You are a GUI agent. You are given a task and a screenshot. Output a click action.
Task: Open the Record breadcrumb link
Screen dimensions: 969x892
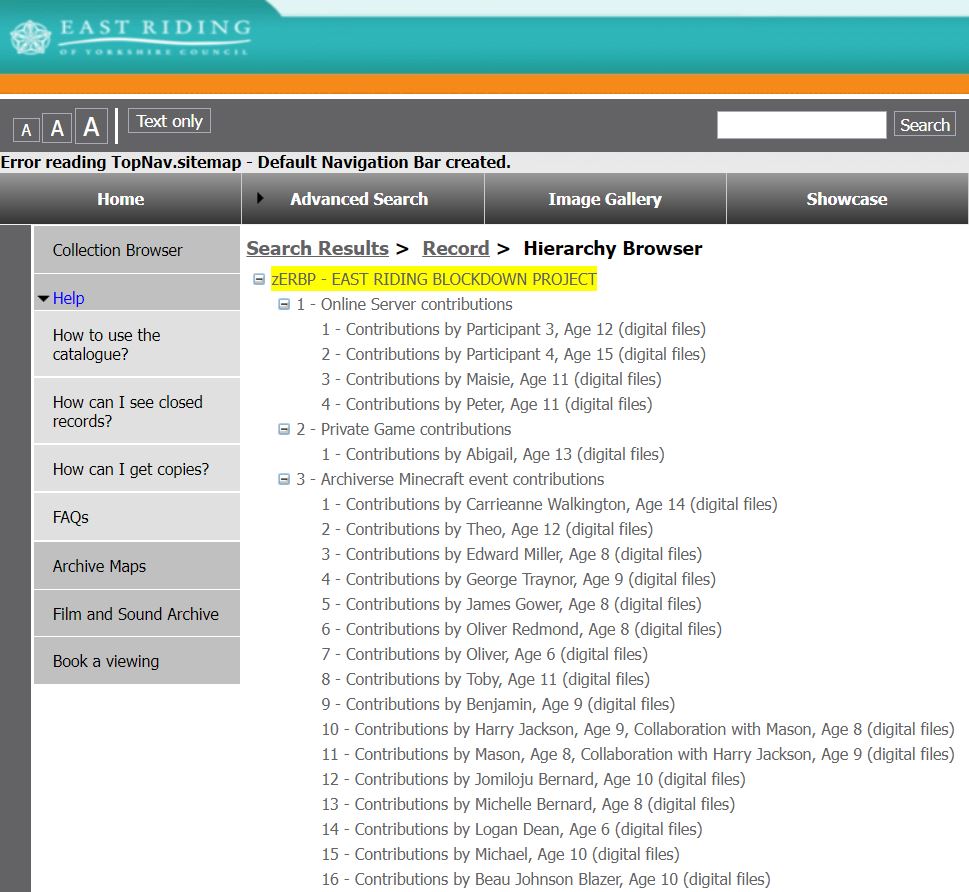[x=456, y=248]
